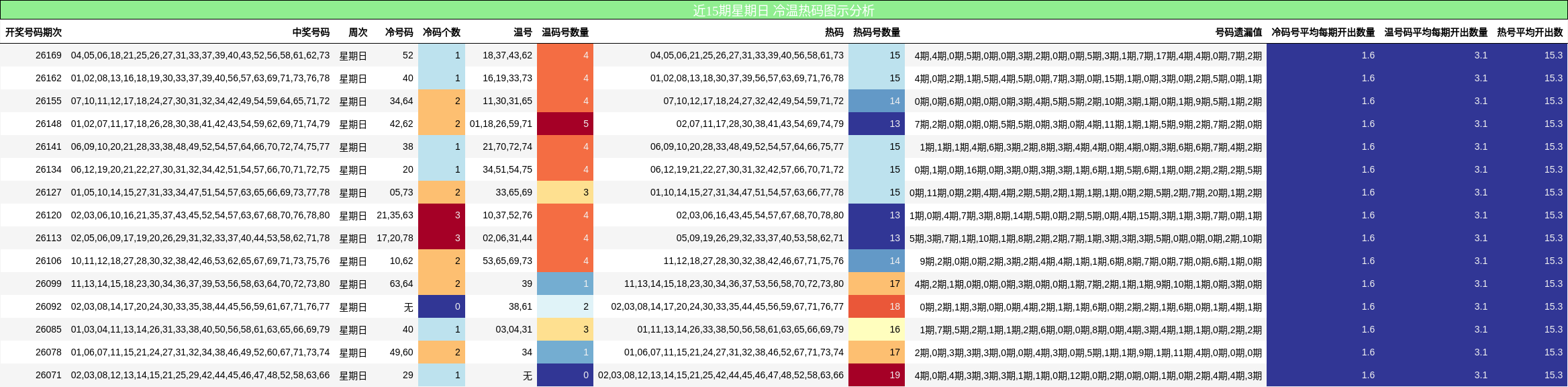Click the 星期日 cell in row 26071
This screenshot has height=387, width=1568.
[353, 375]
